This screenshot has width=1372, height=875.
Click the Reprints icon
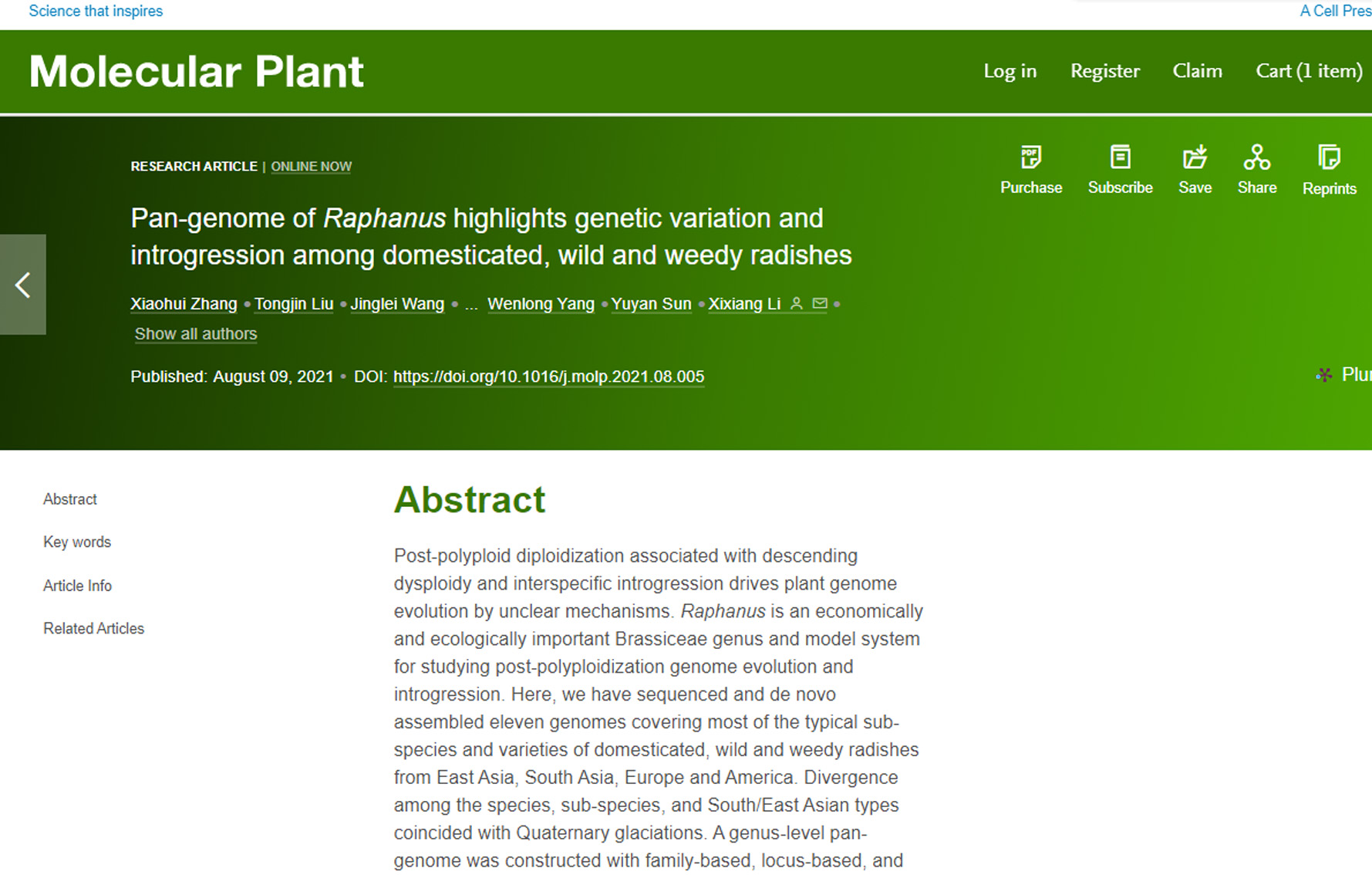pyautogui.click(x=1329, y=158)
